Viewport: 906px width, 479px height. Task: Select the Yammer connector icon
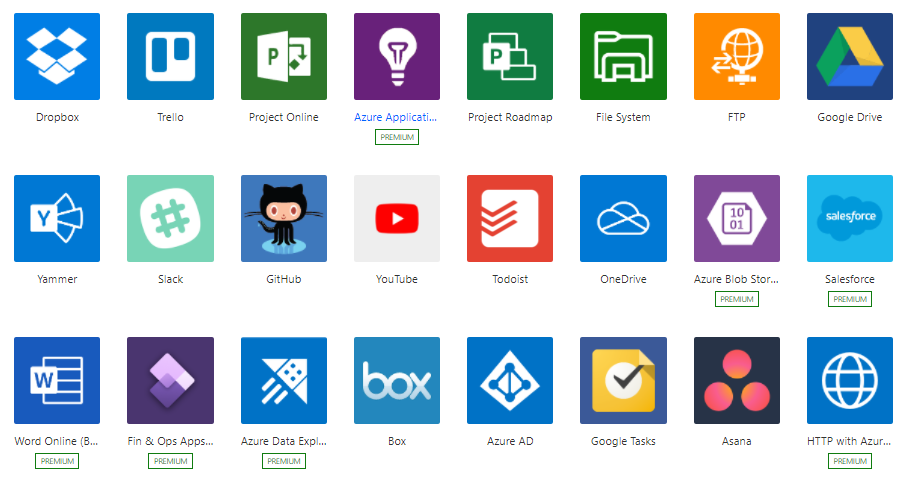[57, 218]
